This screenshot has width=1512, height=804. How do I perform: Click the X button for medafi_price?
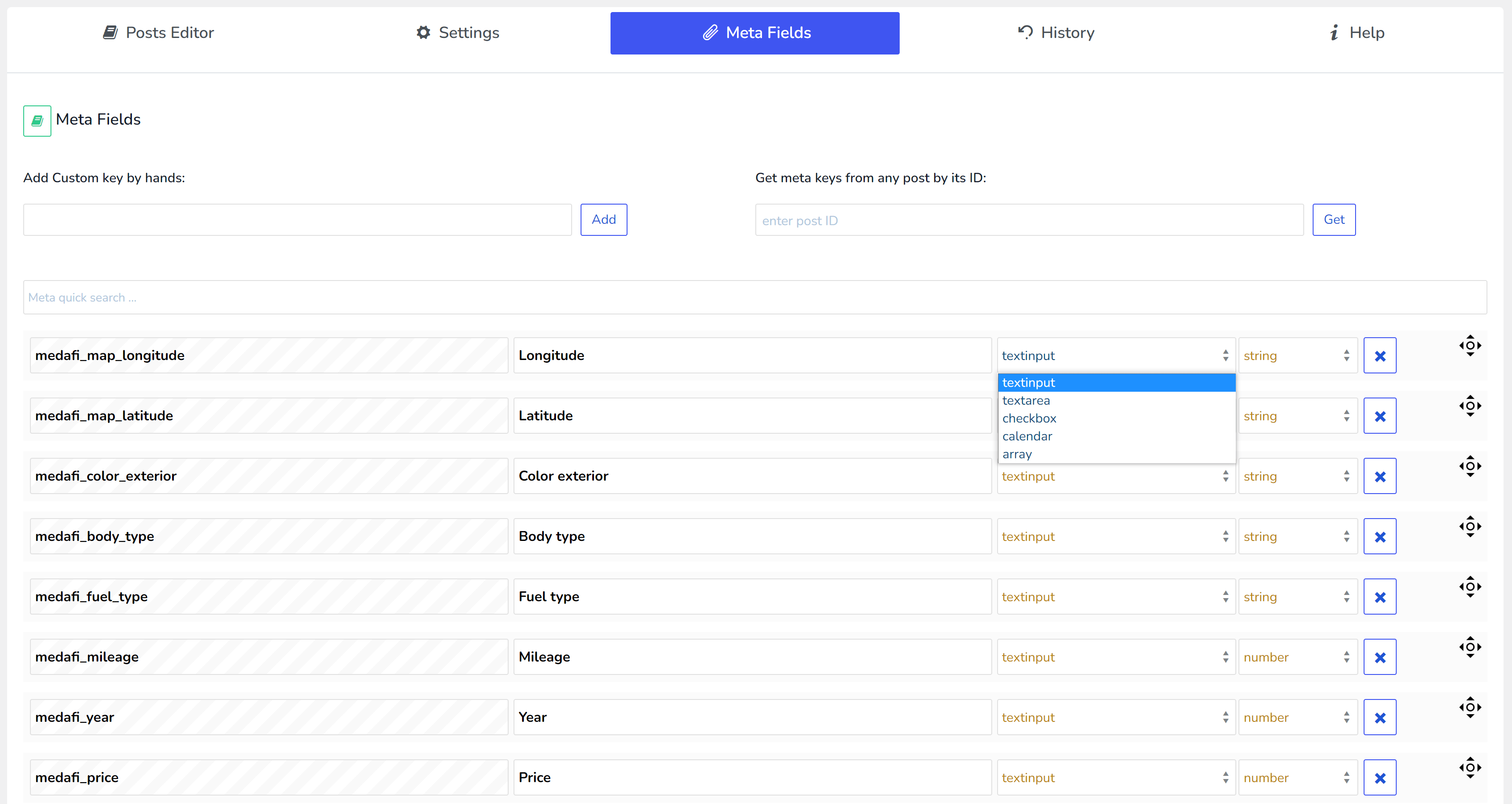(x=1379, y=778)
